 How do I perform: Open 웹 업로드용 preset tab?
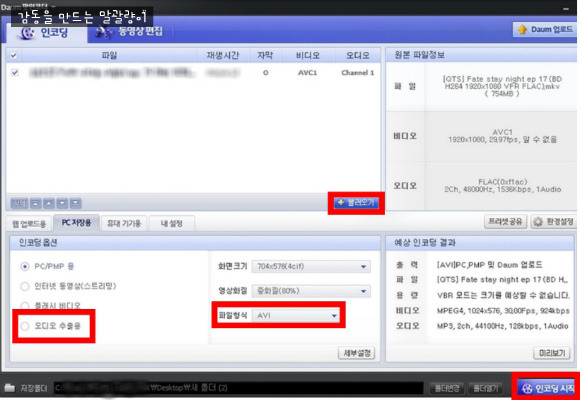(x=29, y=223)
